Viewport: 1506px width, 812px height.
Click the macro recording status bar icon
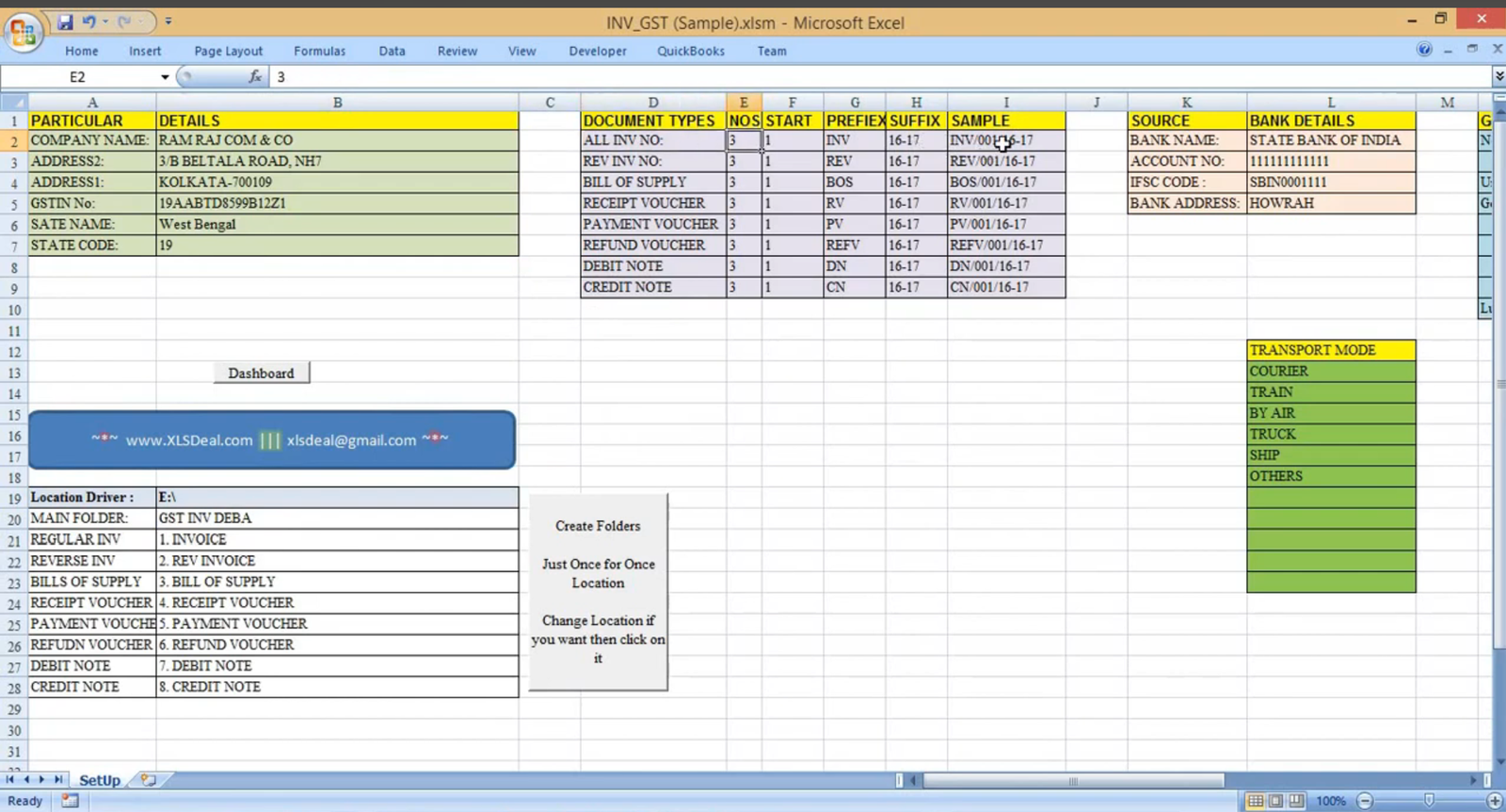click(70, 801)
